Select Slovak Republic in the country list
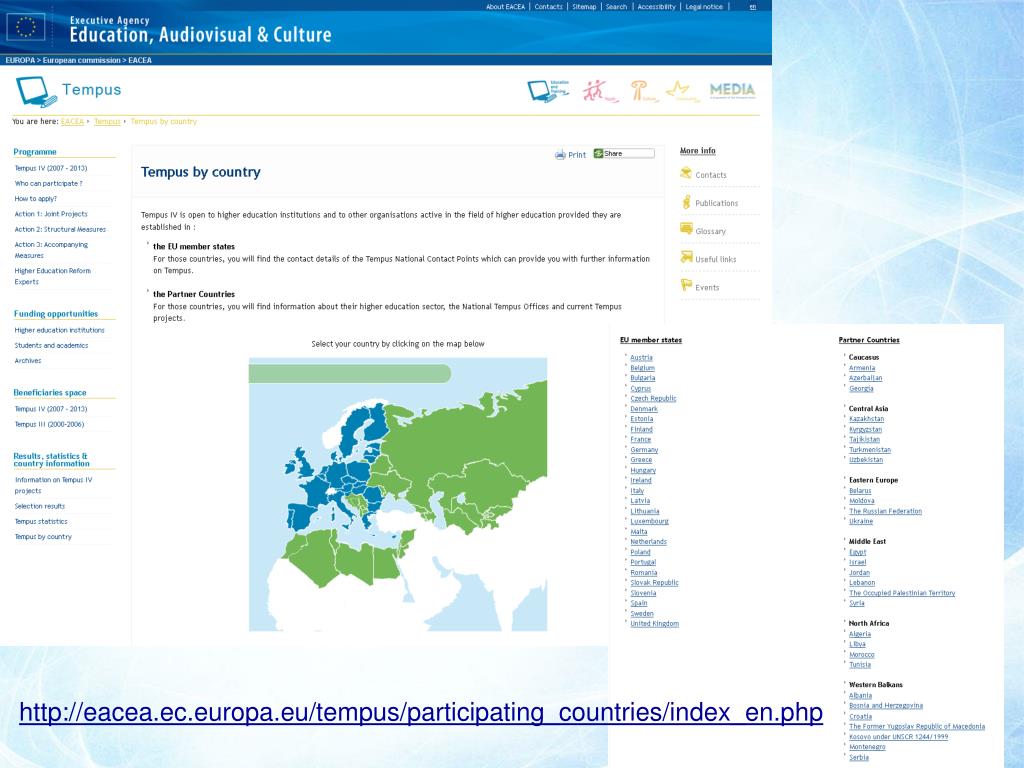The image size is (1024, 768). 654,583
